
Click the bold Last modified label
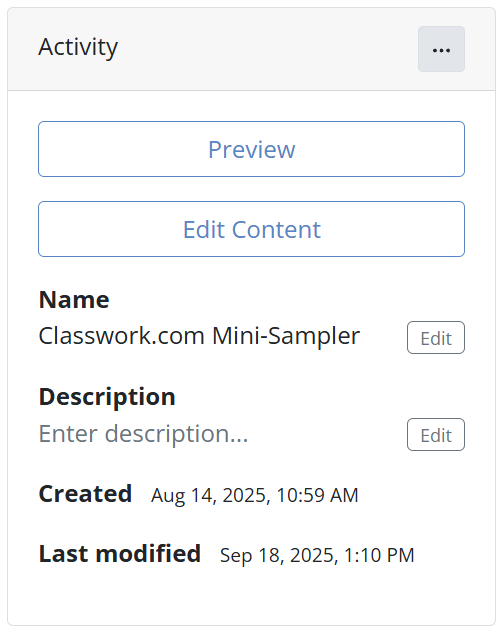[x=120, y=554]
